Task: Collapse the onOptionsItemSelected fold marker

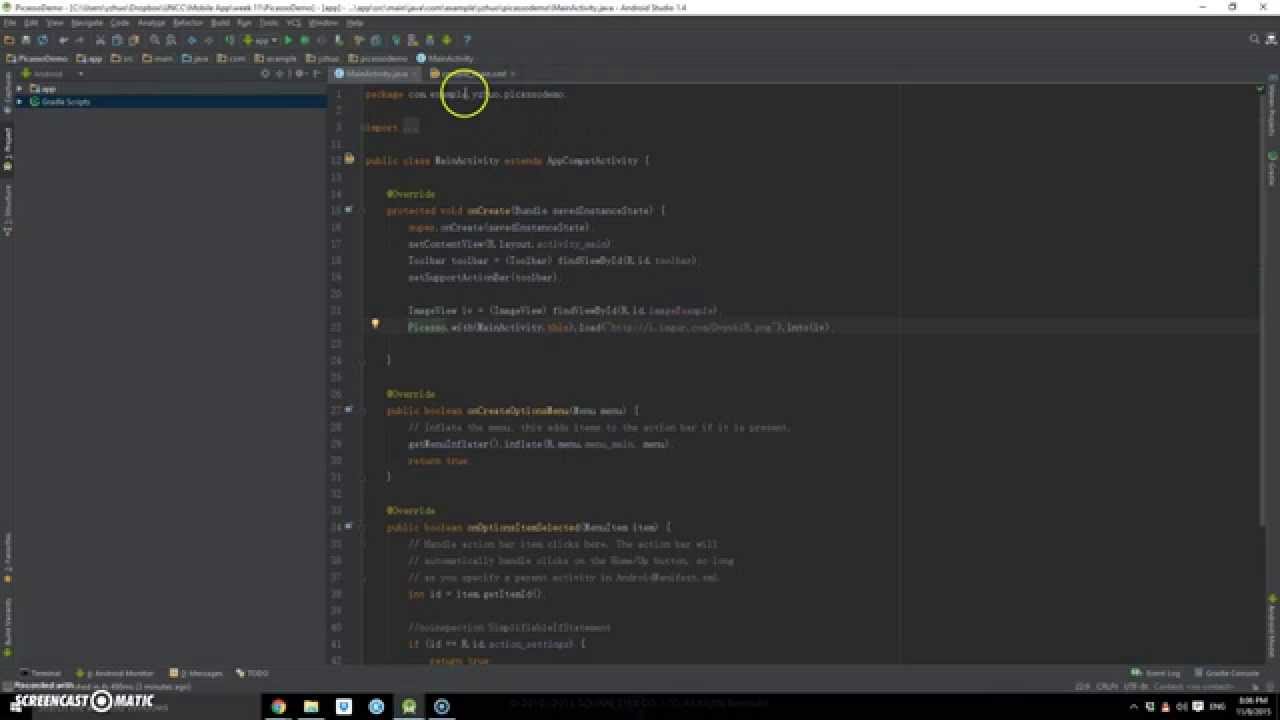Action: pyautogui.click(x=363, y=527)
